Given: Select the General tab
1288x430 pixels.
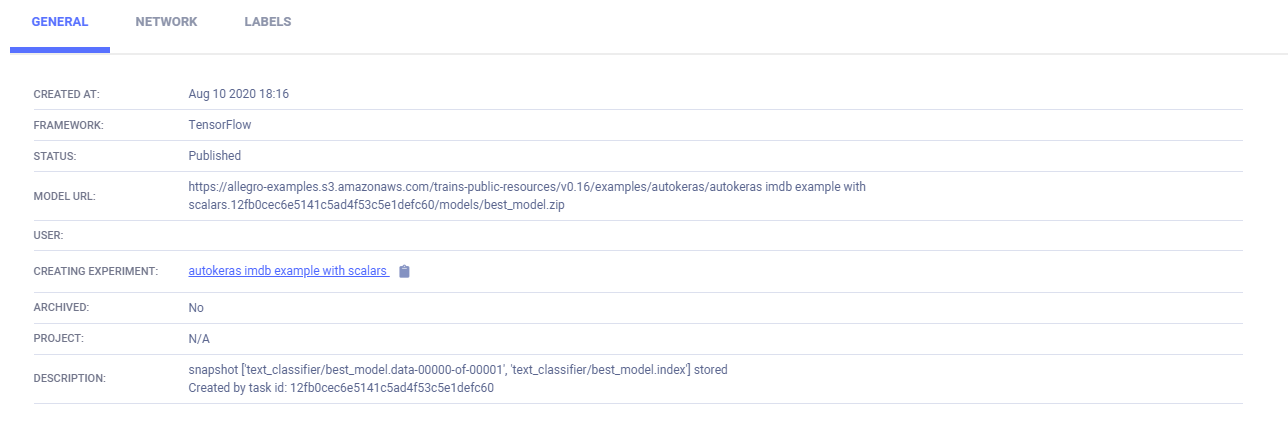Looking at the screenshot, I should [x=60, y=22].
